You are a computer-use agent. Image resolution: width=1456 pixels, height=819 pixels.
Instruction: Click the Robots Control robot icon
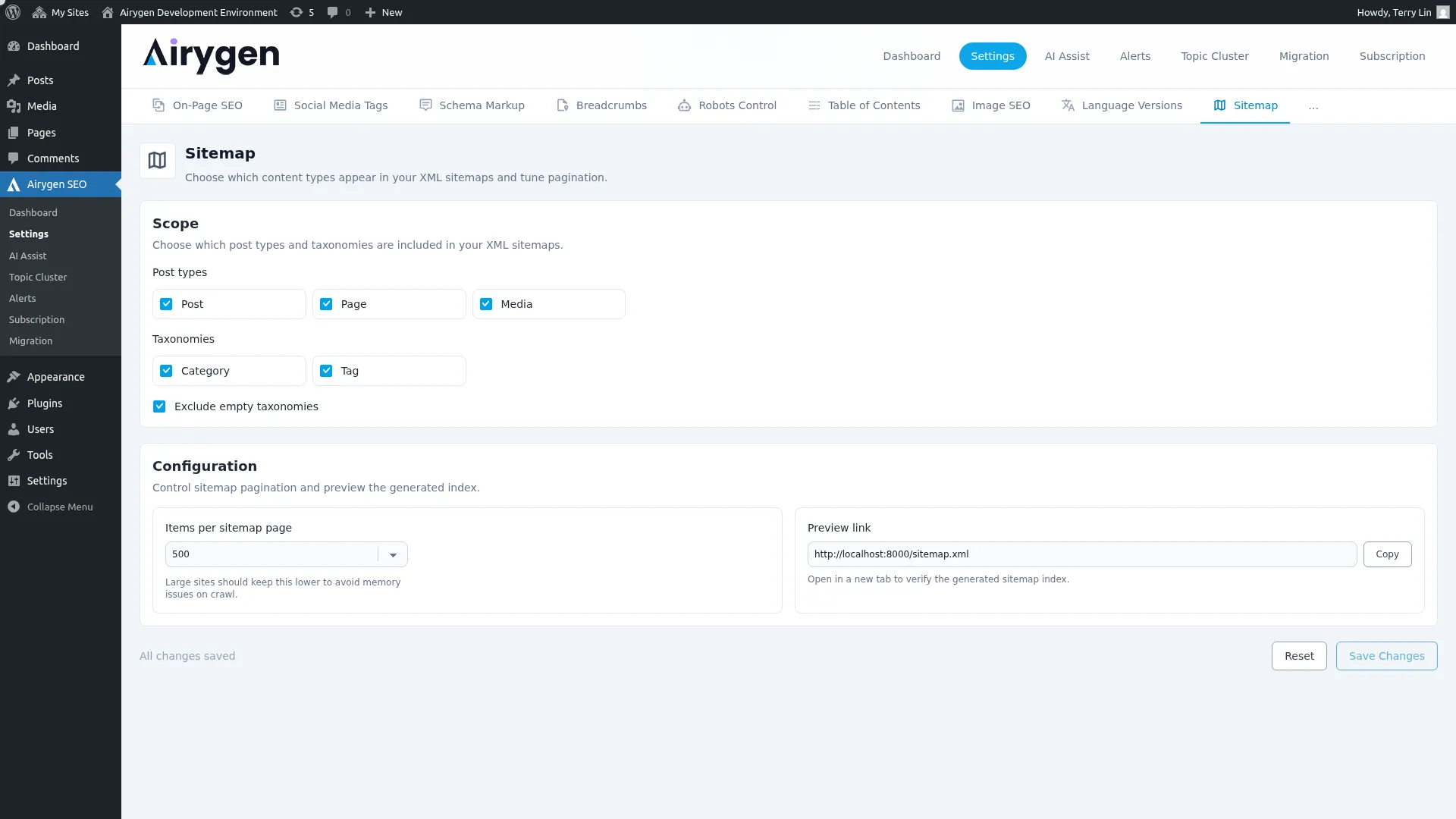coord(684,105)
